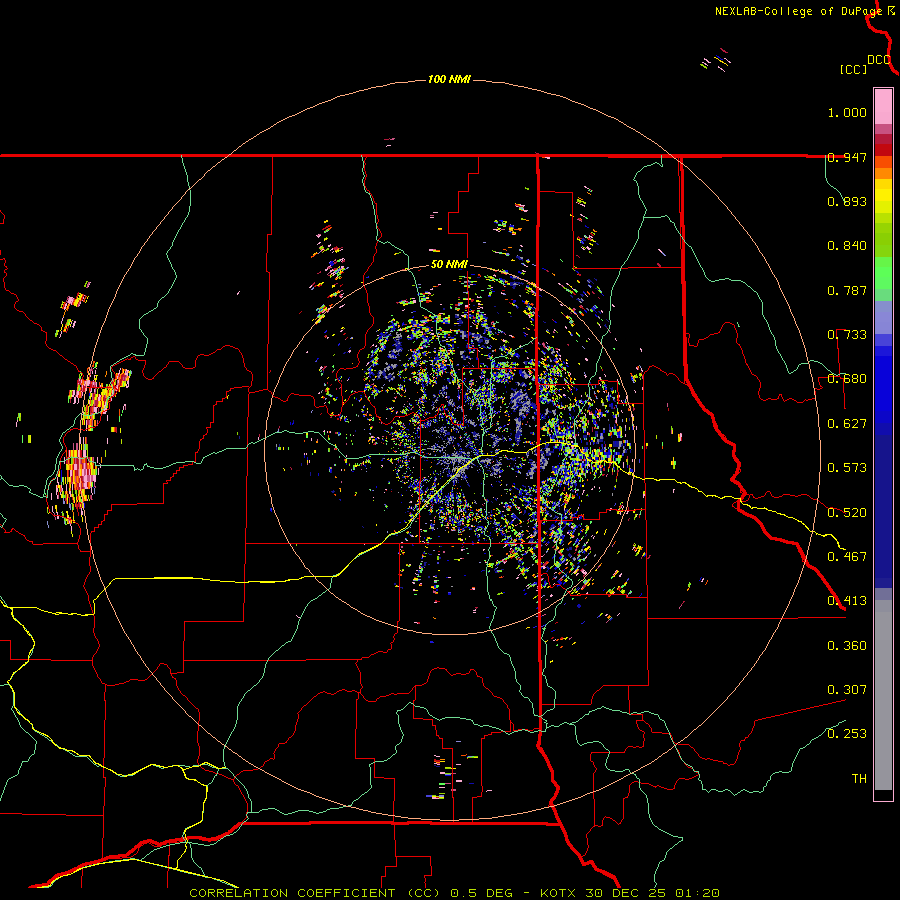This screenshot has height=900, width=900.
Task: Click the TH threshold label
Action: 859,779
